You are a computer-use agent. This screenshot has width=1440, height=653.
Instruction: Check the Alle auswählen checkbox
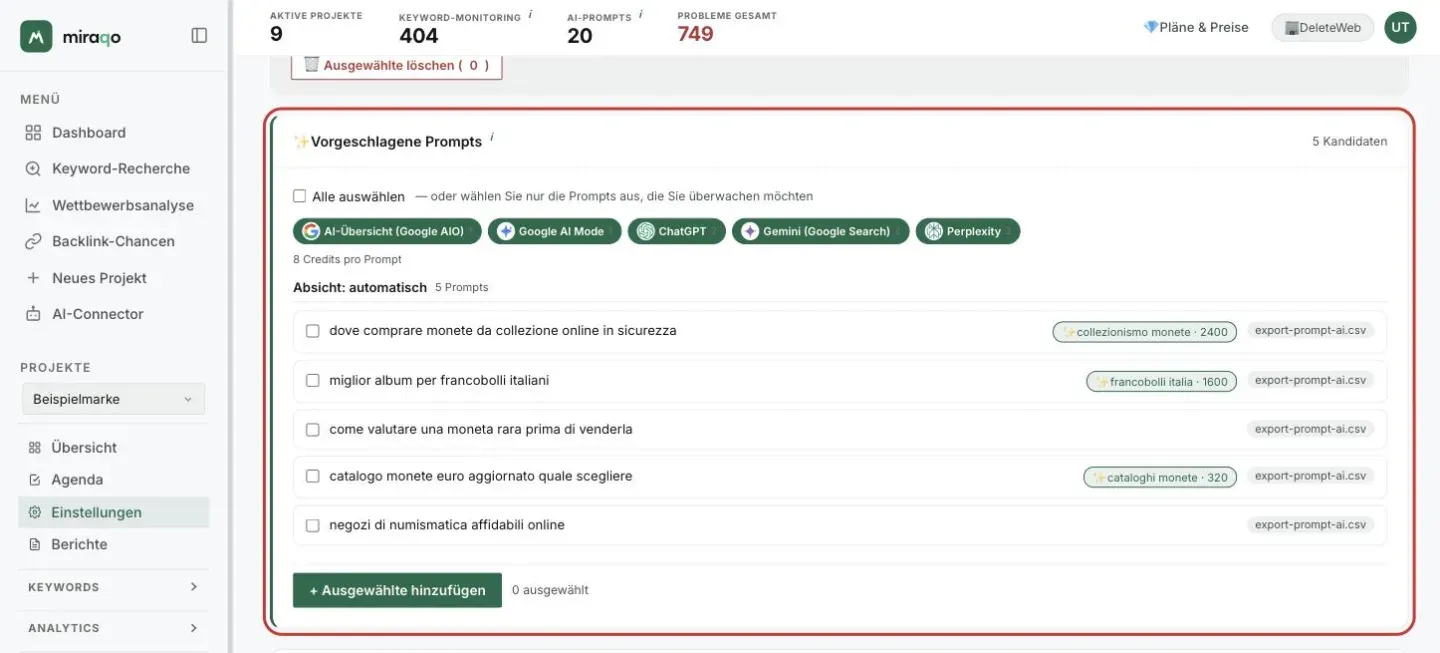(299, 196)
